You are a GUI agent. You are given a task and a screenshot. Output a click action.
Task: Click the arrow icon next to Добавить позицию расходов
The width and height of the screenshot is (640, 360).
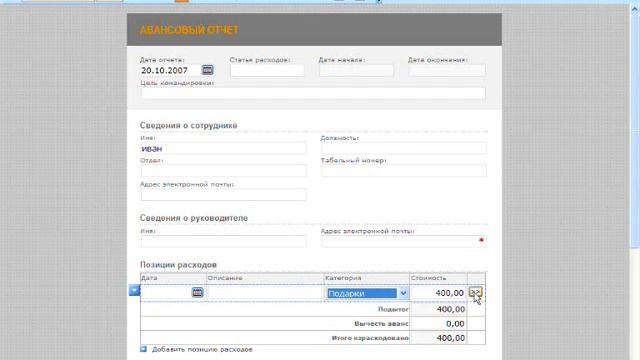(143, 349)
